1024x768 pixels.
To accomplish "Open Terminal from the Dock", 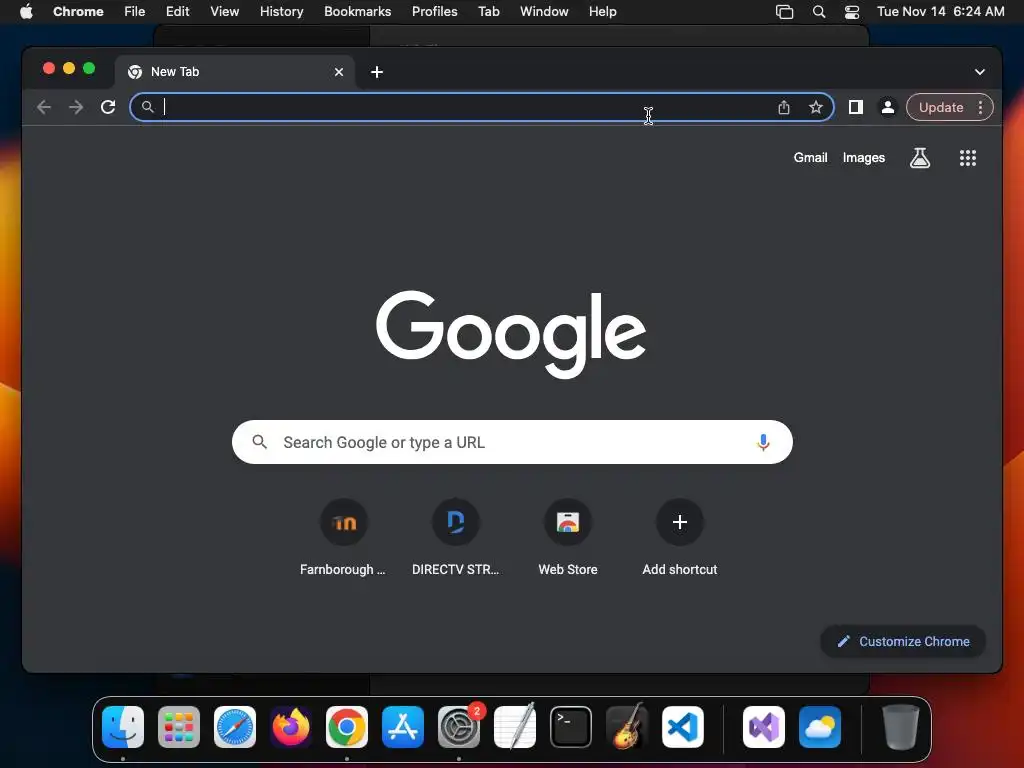I will click(x=571, y=726).
